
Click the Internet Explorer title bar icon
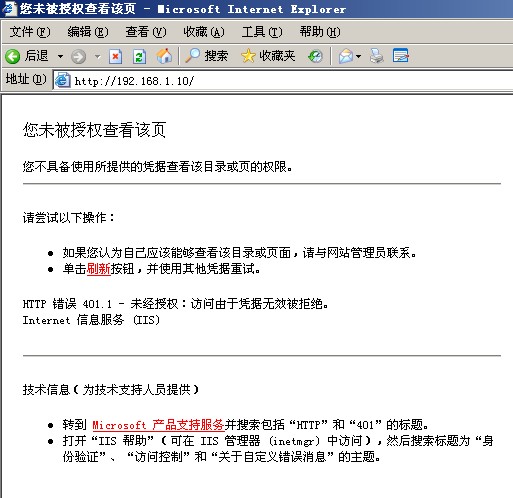(9, 8)
